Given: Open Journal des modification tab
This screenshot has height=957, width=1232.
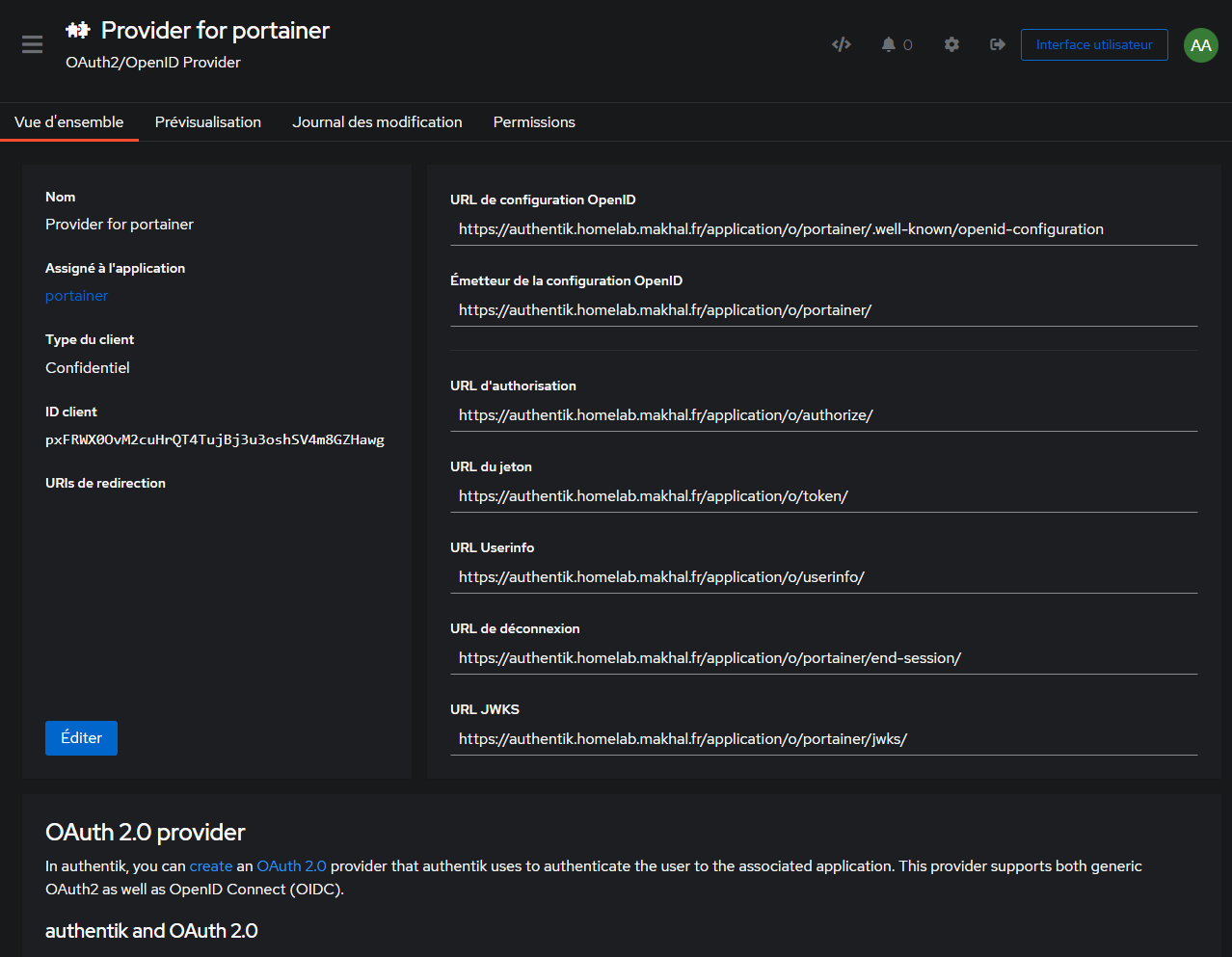Looking at the screenshot, I should [x=378, y=122].
